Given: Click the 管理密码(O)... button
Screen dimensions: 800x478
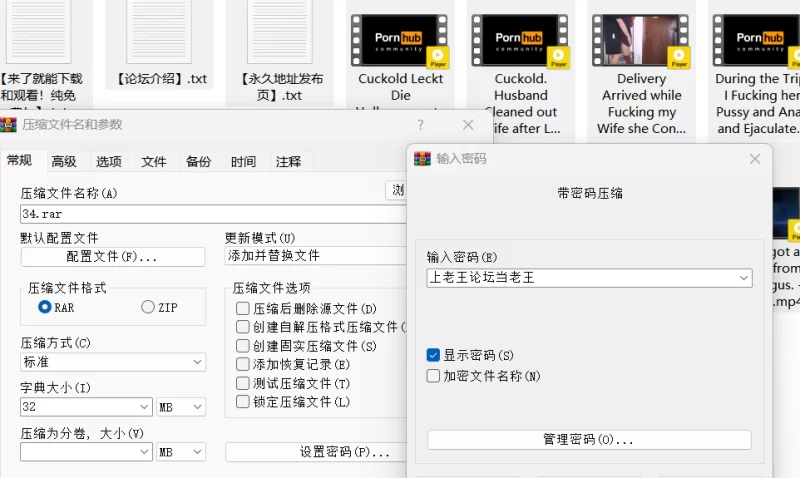Looking at the screenshot, I should click(x=589, y=440).
